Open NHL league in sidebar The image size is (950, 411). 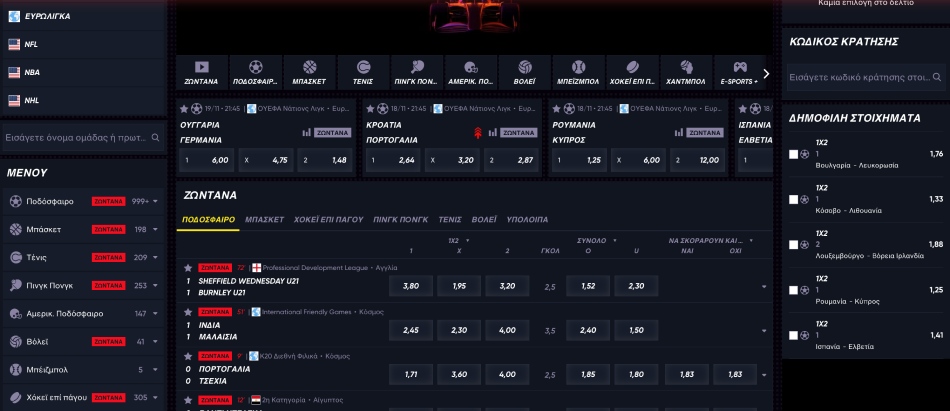[84, 100]
